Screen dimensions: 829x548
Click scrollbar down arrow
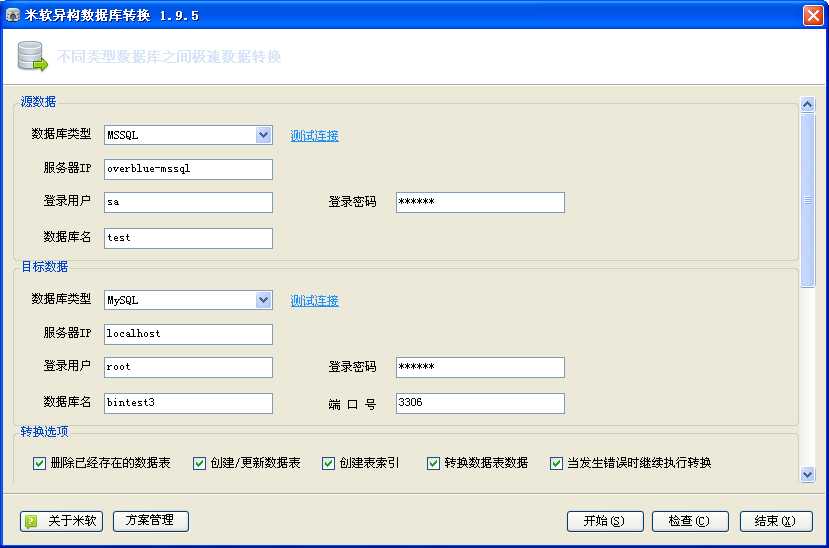pos(807,475)
